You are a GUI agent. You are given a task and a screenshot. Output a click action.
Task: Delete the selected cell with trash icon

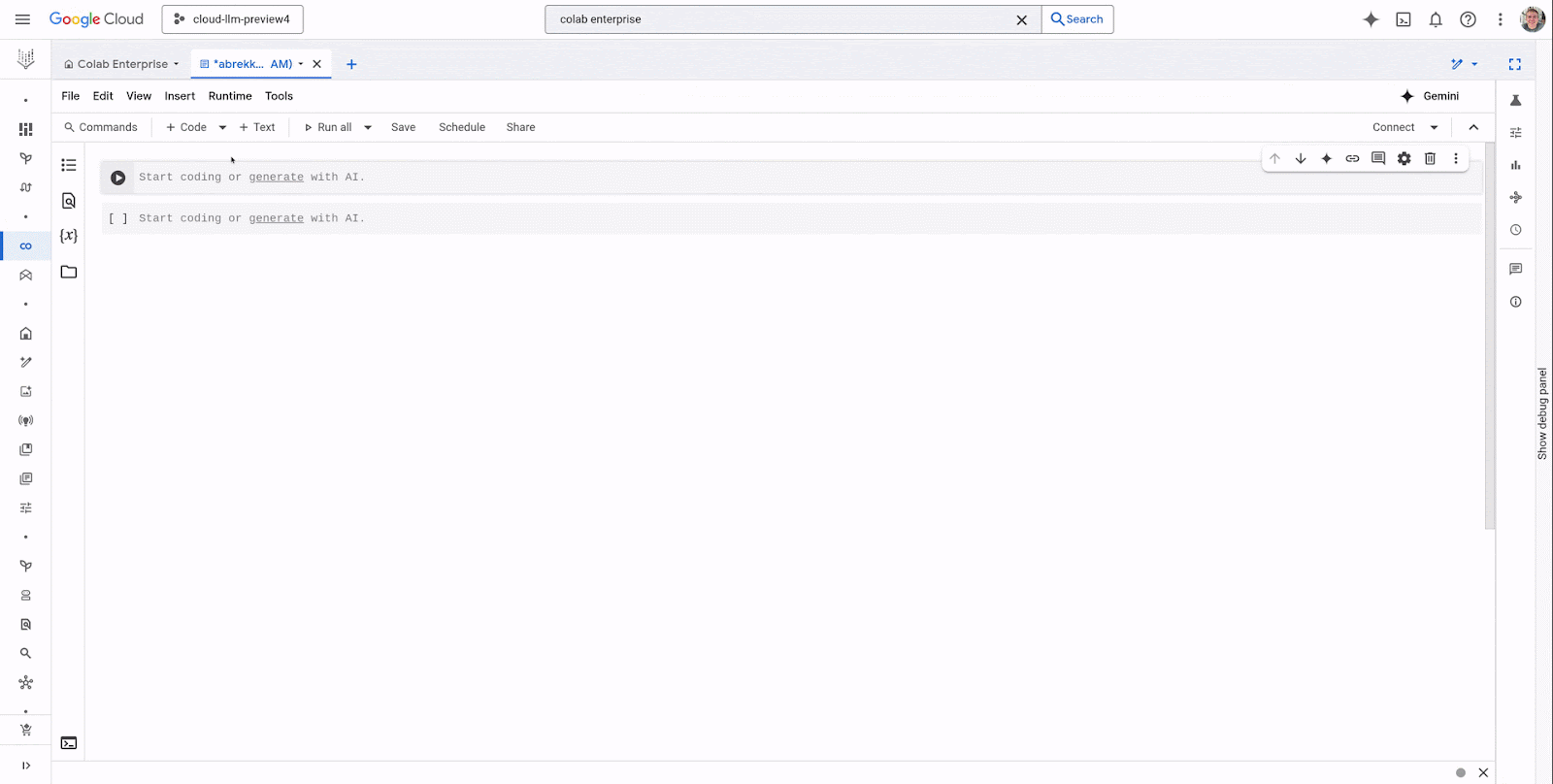click(x=1430, y=158)
